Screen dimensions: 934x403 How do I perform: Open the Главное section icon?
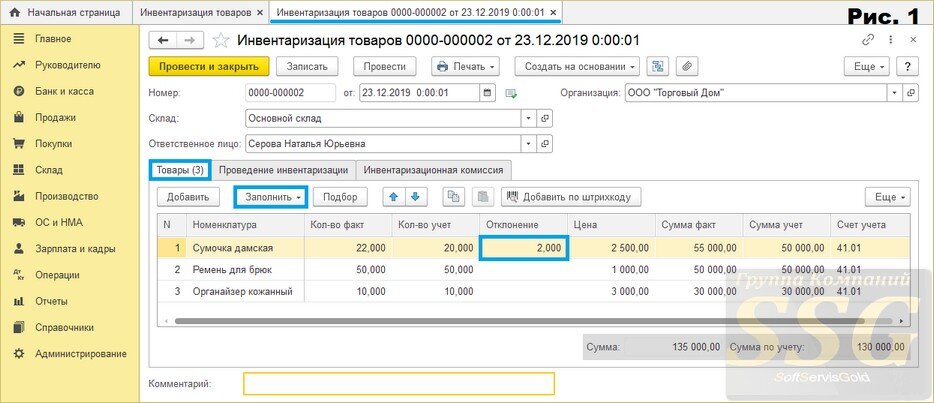[18, 39]
